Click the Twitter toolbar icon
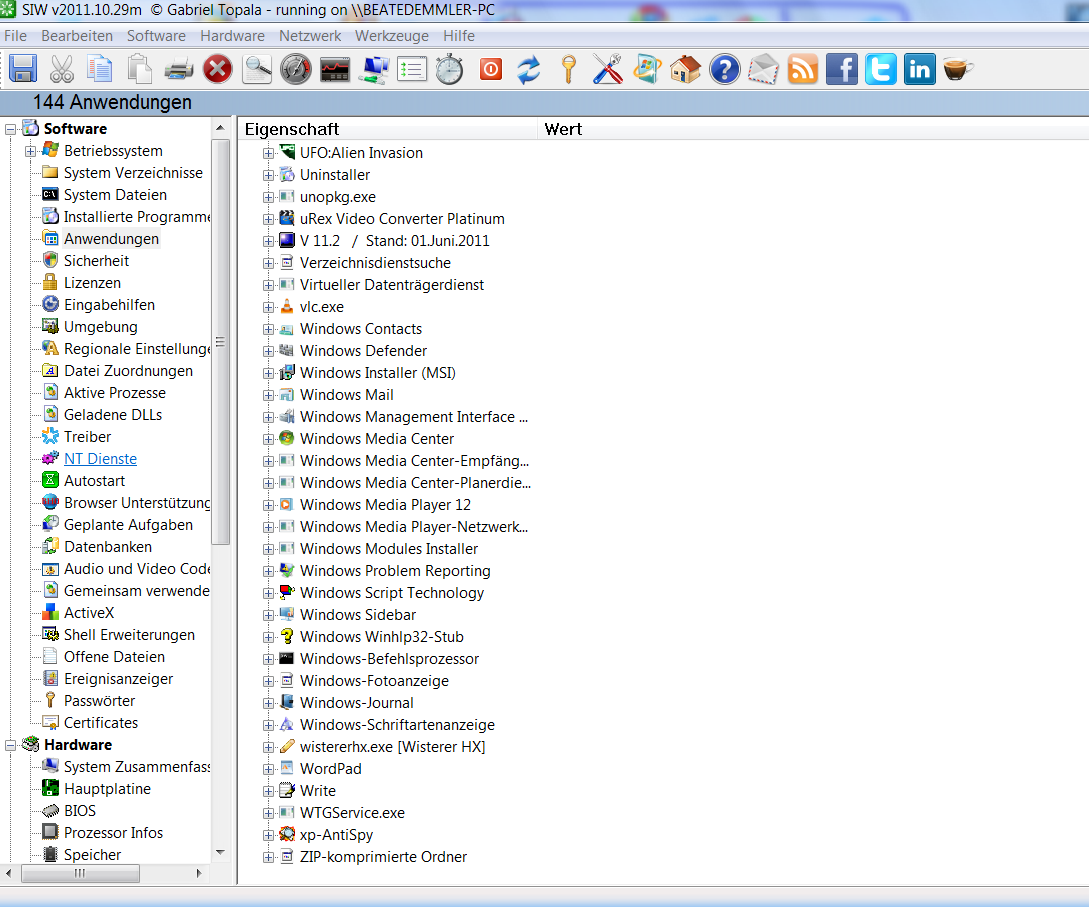 (x=881, y=69)
